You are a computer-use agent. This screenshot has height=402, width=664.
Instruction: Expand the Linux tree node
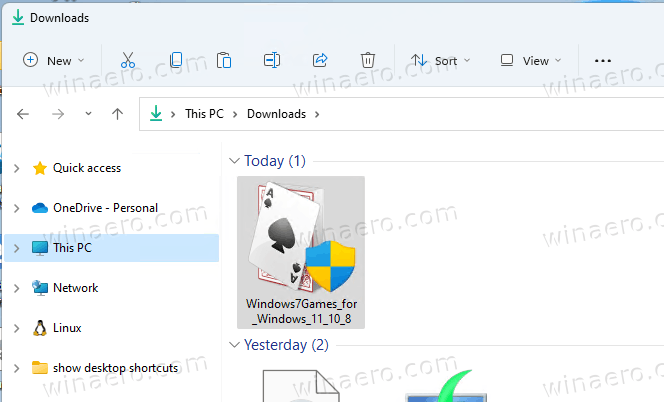point(17,328)
